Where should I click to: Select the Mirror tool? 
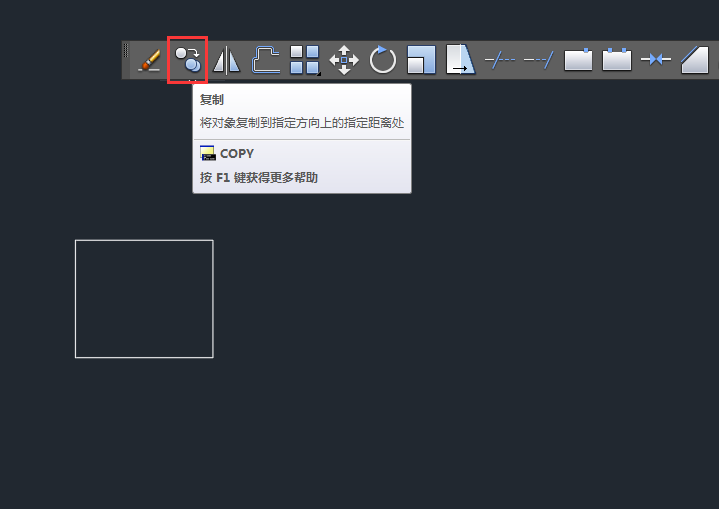coord(227,60)
